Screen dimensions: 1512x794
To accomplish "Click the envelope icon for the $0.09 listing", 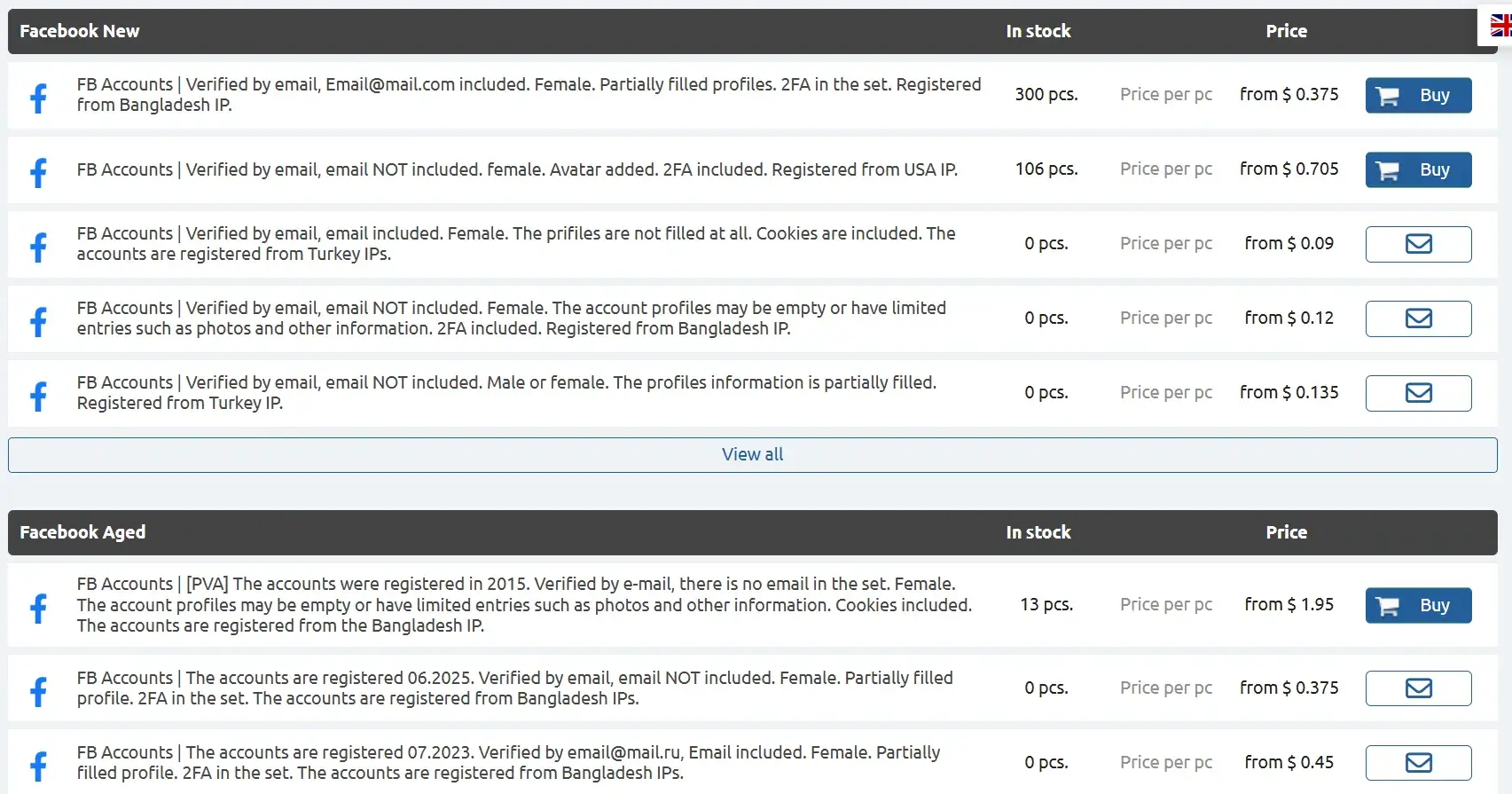I will point(1417,244).
